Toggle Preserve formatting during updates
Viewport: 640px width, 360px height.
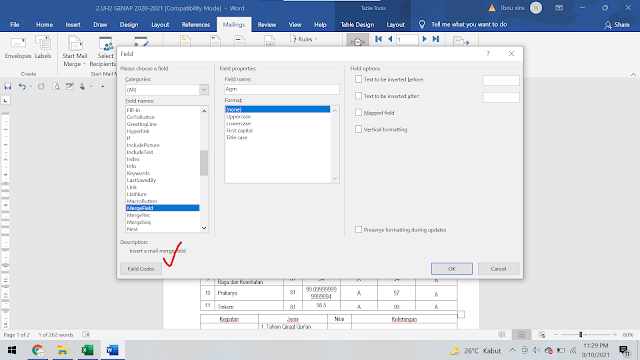point(358,230)
